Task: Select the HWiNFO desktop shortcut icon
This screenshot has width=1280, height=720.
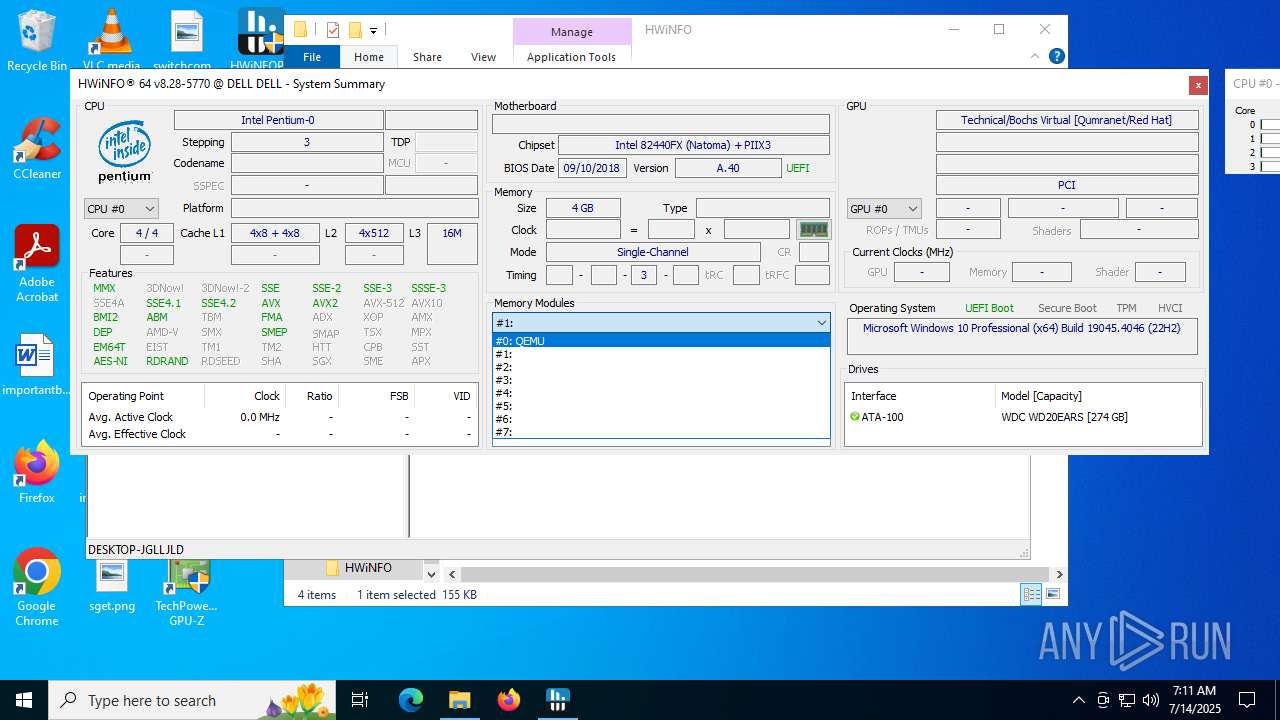Action: pyautogui.click(x=260, y=41)
